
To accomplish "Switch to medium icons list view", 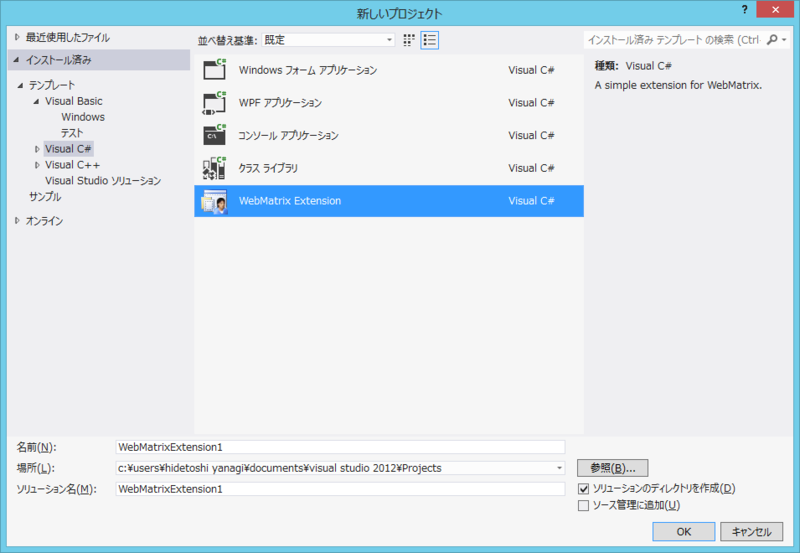I will [x=430, y=40].
